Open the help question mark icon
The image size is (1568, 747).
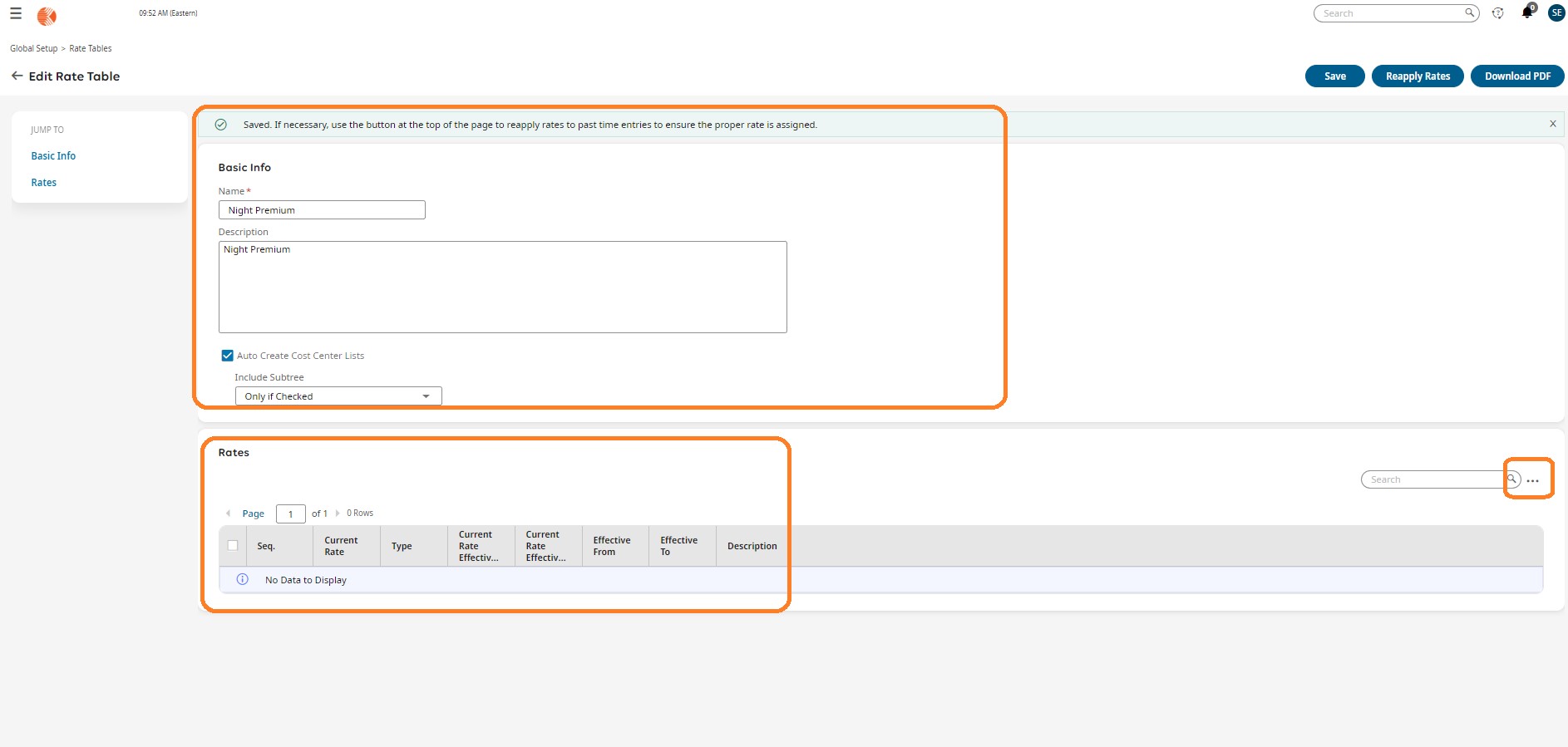1498,13
